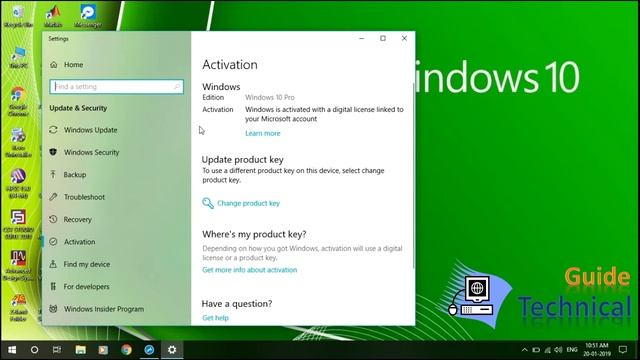Switch to the blue Messenger taskbar app
This screenshot has width=640, height=360.
[x=149, y=350]
